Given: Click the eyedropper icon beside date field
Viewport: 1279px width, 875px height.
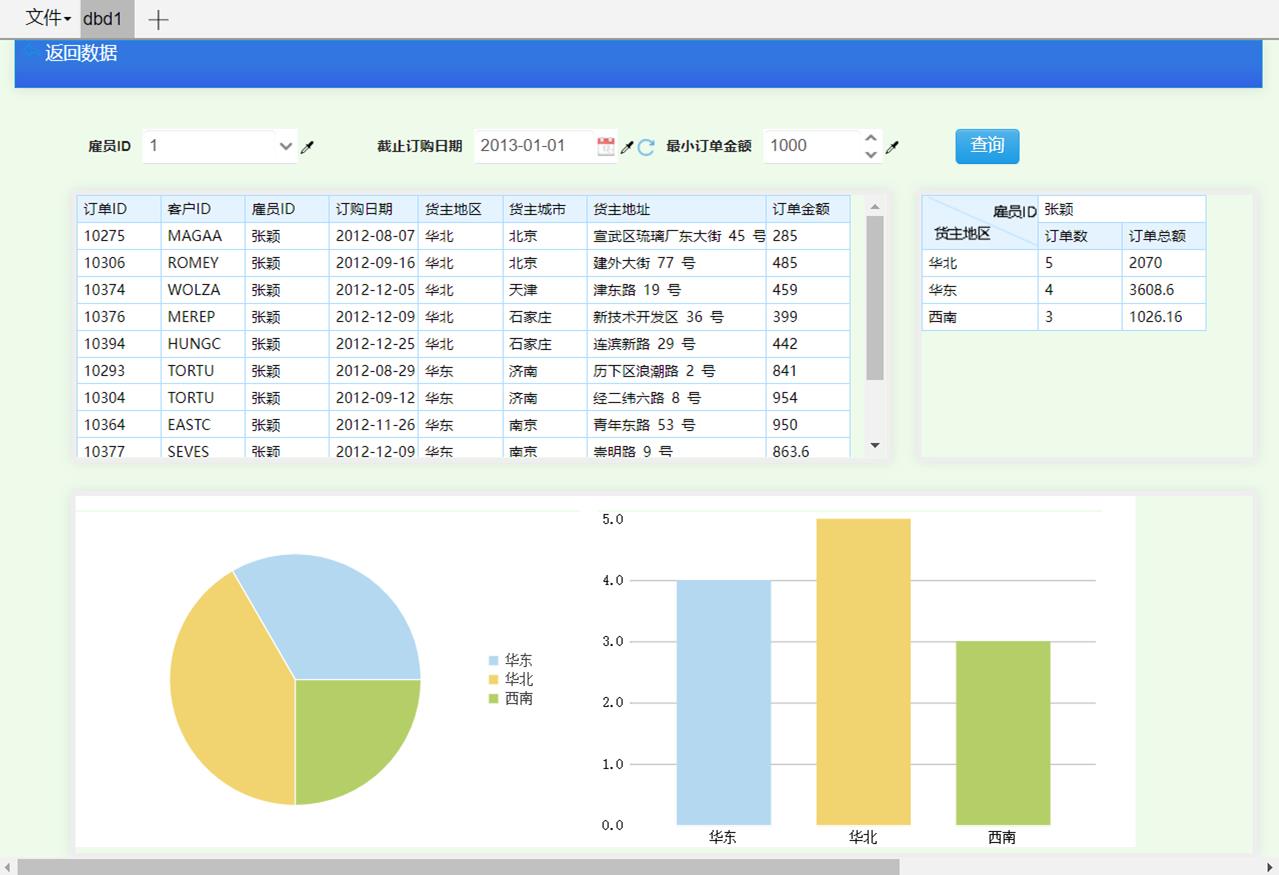Looking at the screenshot, I should pos(627,147).
